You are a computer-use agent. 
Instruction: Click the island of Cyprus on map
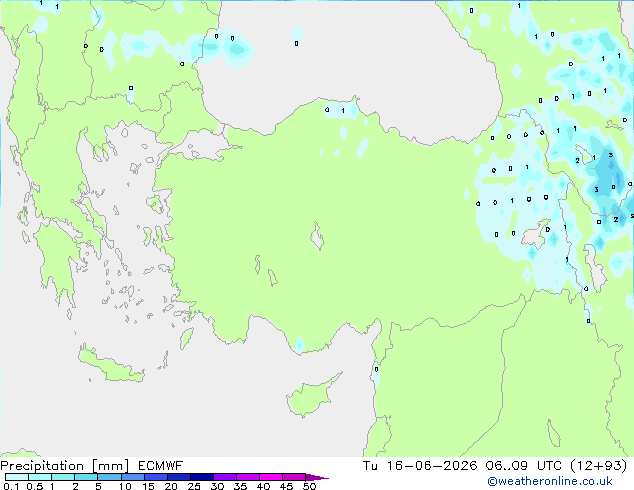(311, 396)
